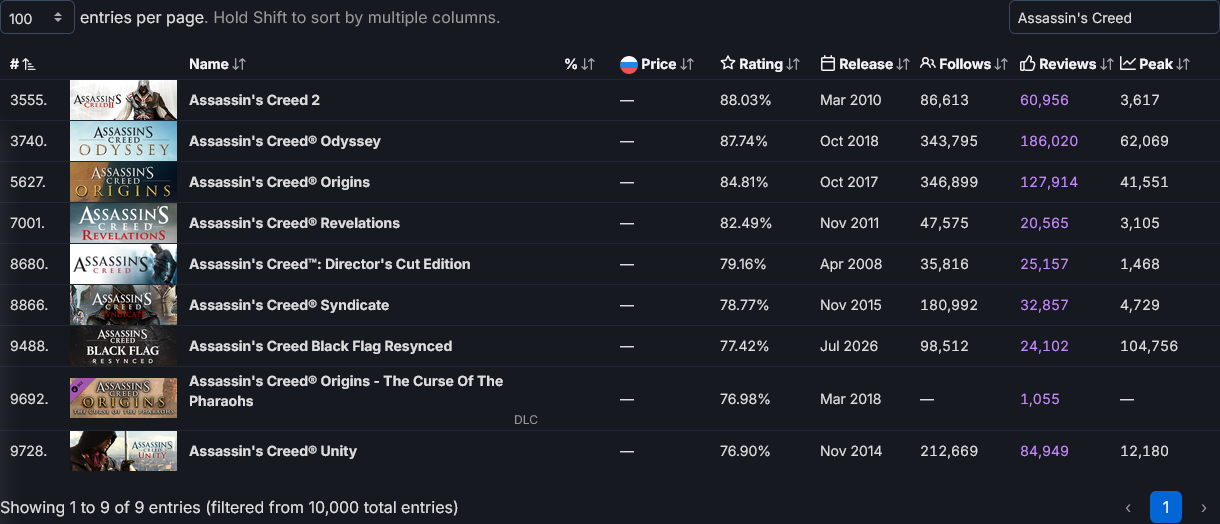Sort by the calendar Release column
This screenshot has height=524, width=1220.
[x=865, y=64]
